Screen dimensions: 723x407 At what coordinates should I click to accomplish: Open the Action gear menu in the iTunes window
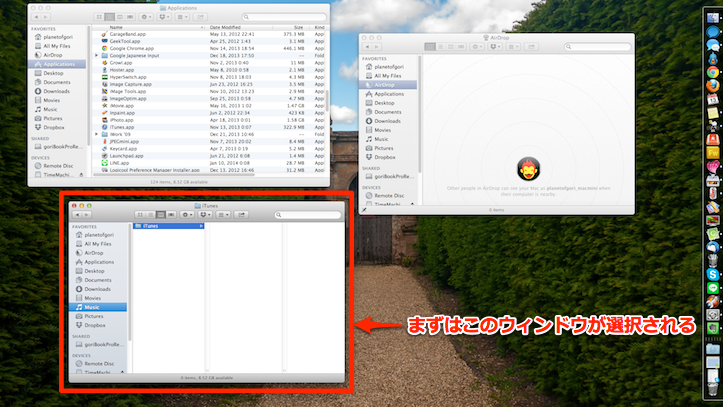coord(189,214)
